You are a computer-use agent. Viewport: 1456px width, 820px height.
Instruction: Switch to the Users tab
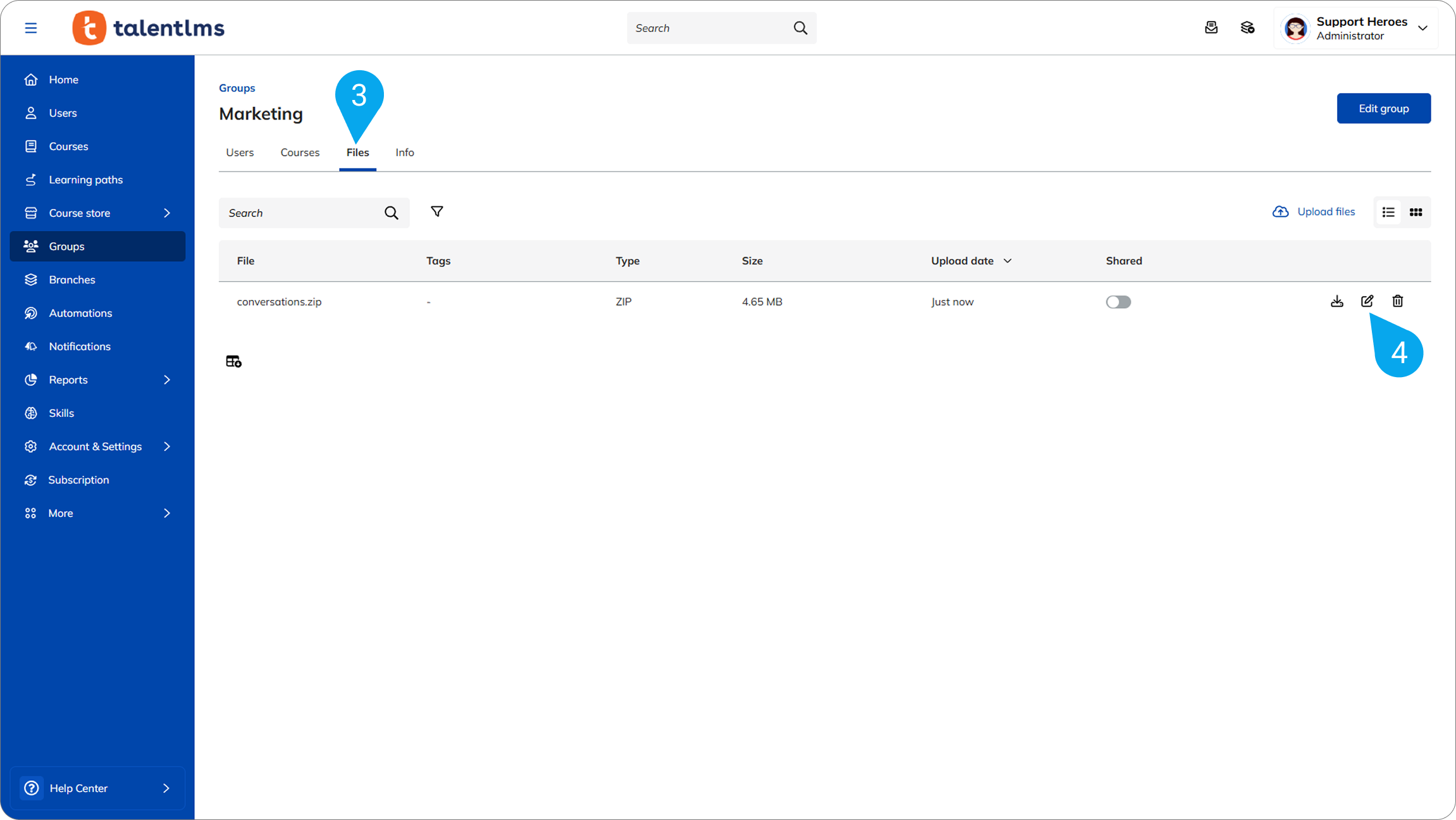click(x=240, y=152)
